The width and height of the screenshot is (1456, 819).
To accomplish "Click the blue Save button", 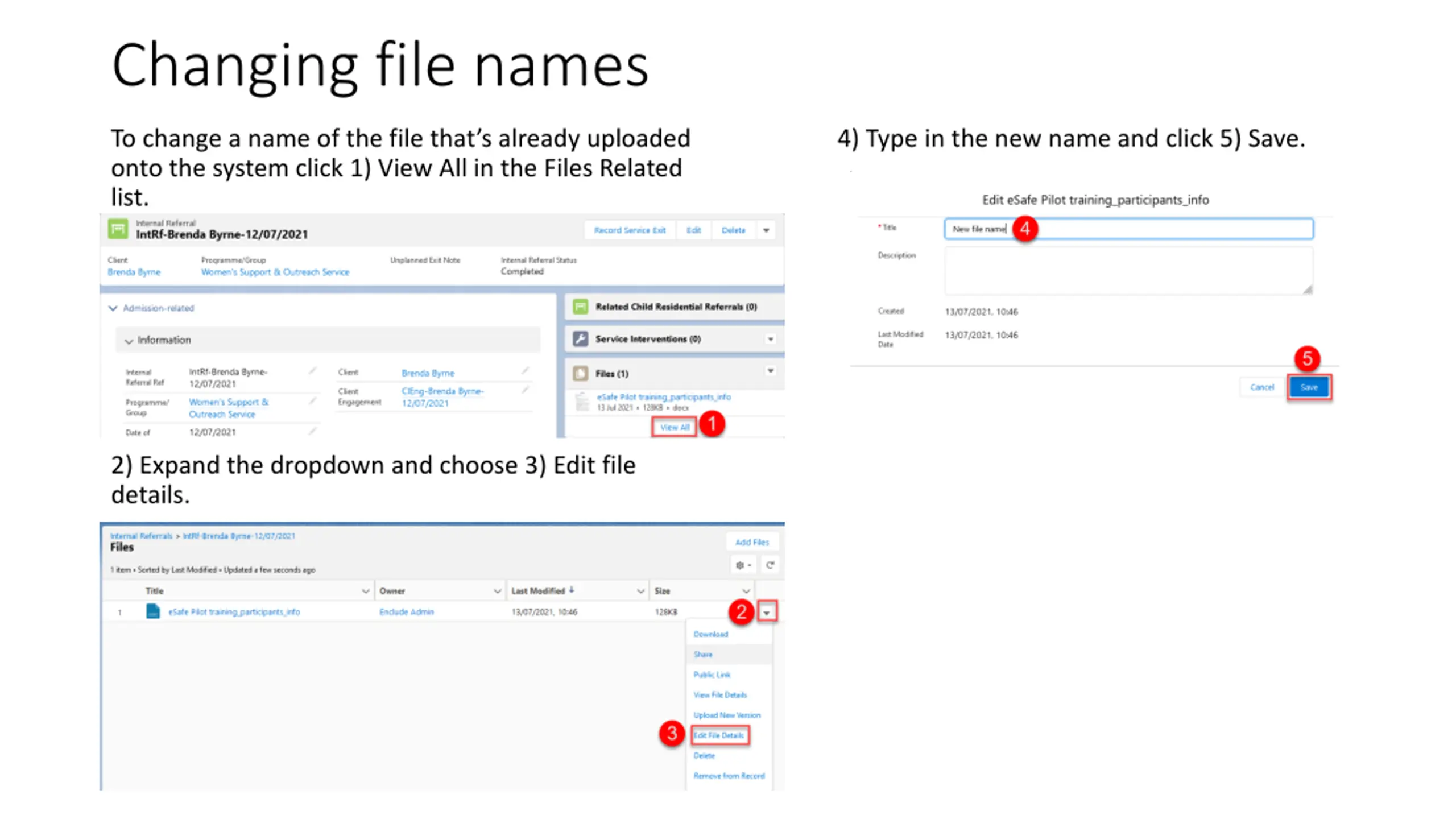I will (1309, 387).
